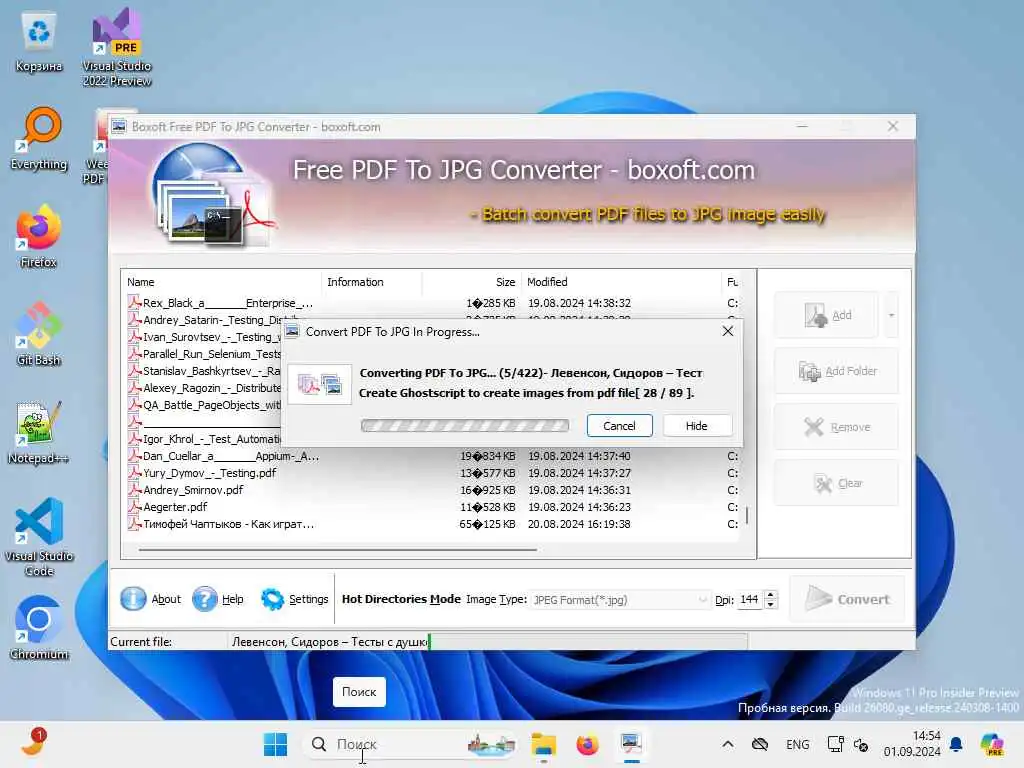1024x768 pixels.
Task: Click the Add files button
Action: [x=827, y=315]
